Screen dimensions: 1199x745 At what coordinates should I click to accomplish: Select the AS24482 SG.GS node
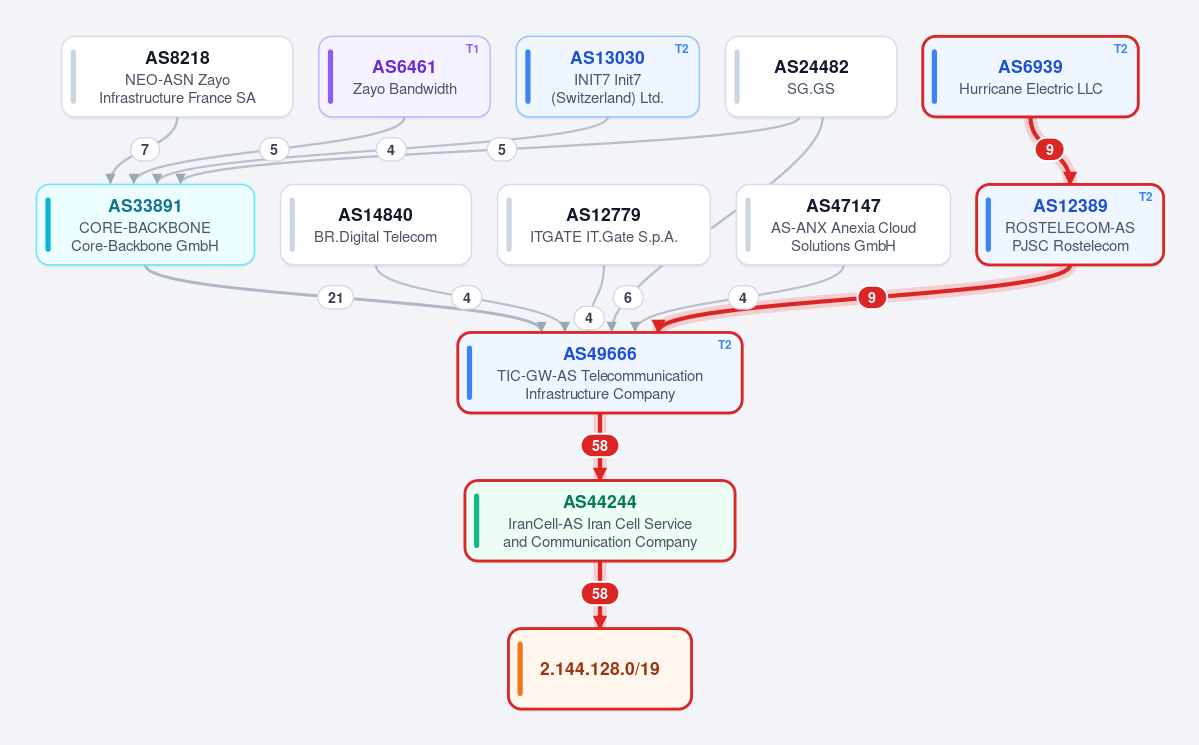pyautogui.click(x=811, y=76)
